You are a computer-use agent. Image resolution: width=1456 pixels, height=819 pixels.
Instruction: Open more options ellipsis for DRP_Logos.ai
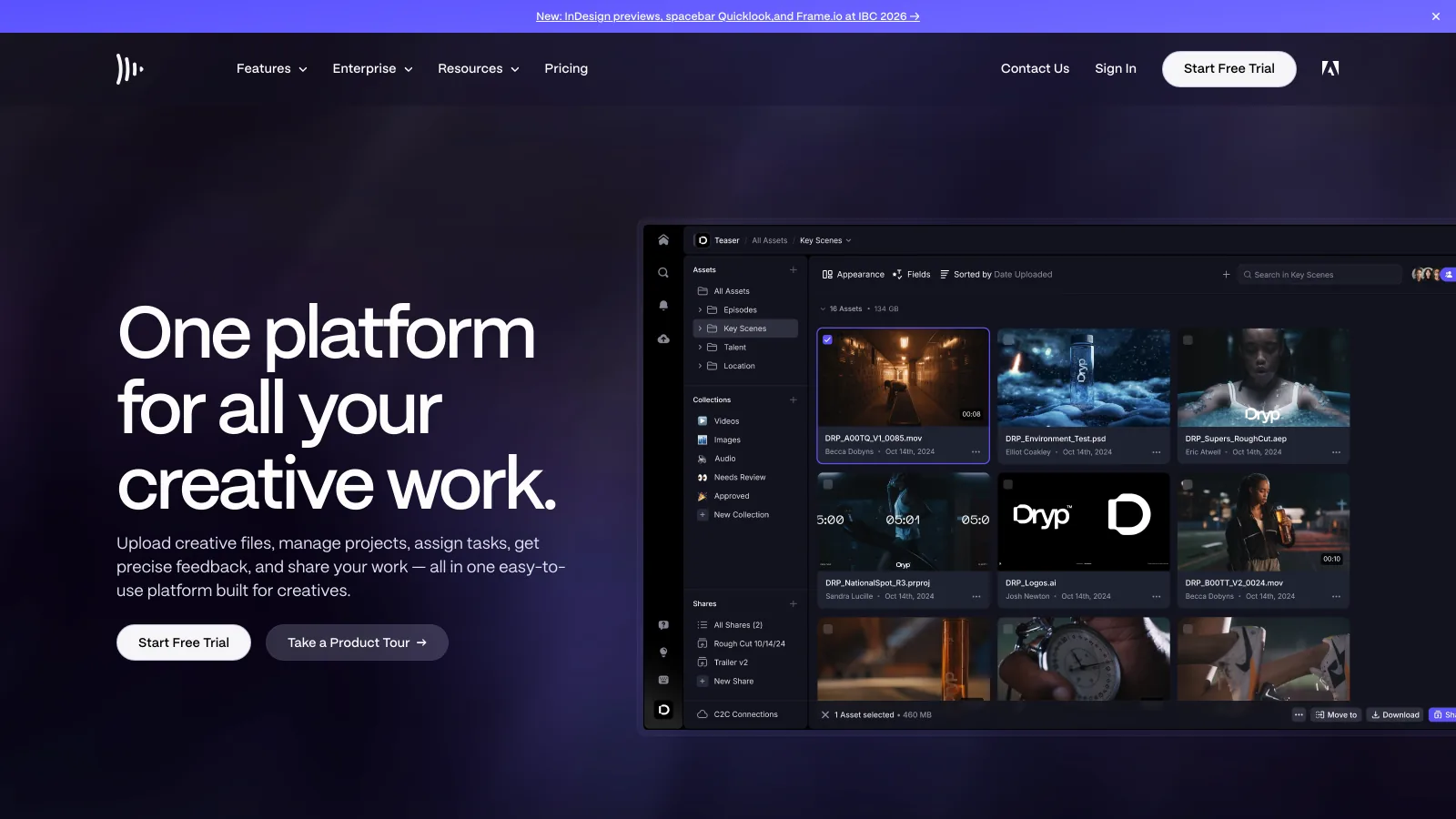(x=1157, y=597)
